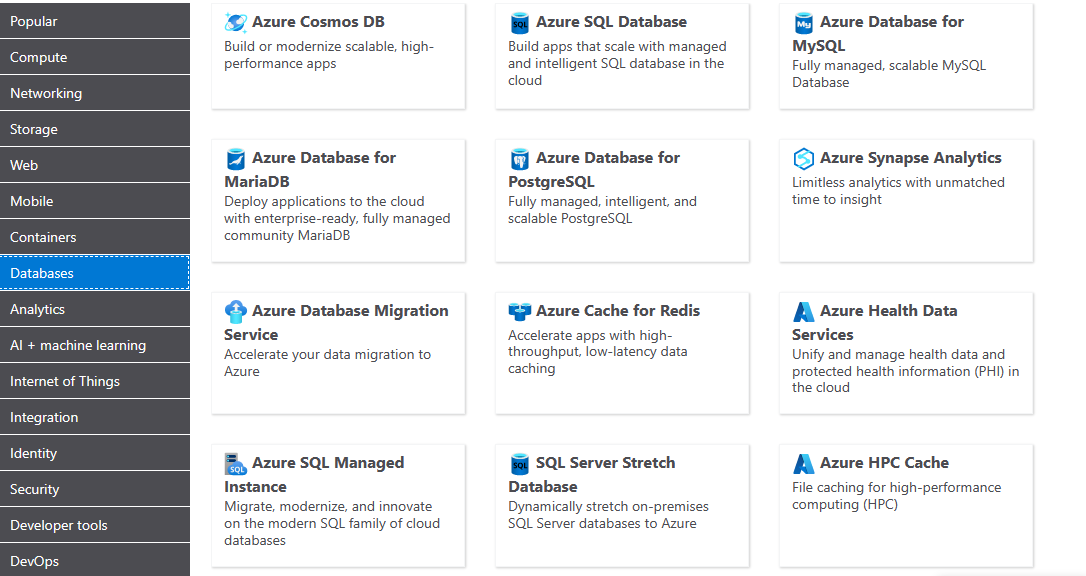Click 'Fully managed, scalable MySQL Database' text
This screenshot has width=1086, height=576.
point(889,74)
